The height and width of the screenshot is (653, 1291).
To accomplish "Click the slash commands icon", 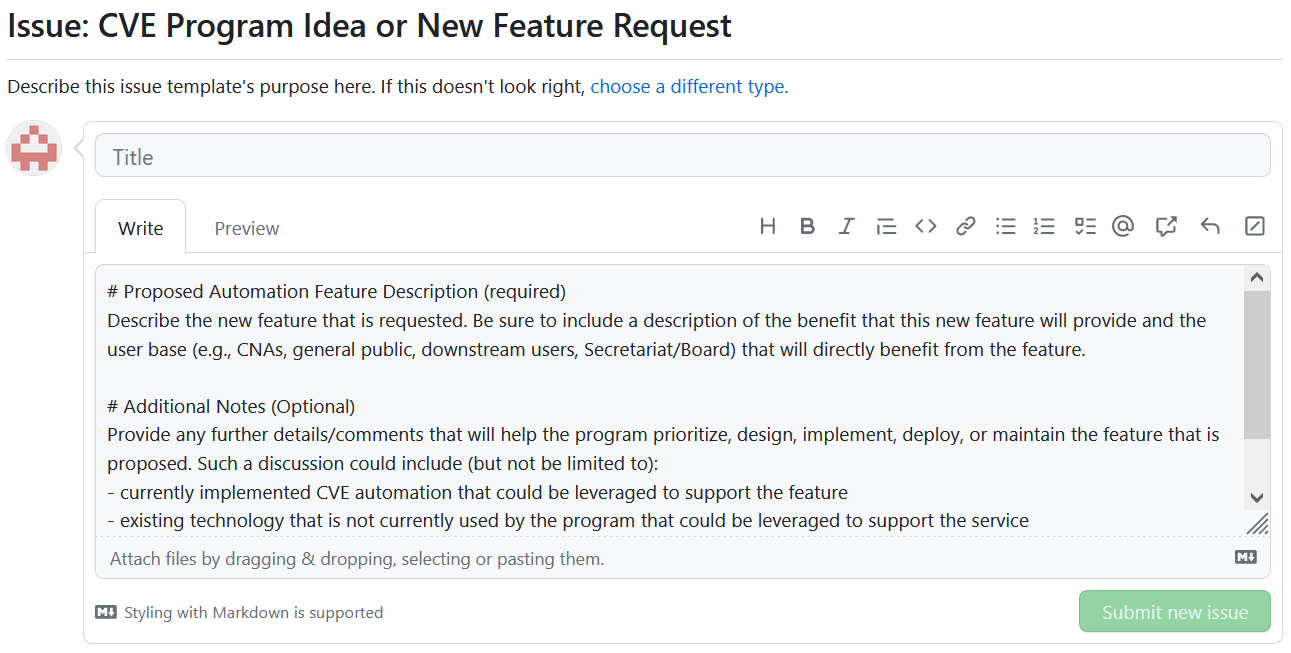I will pos(1254,226).
